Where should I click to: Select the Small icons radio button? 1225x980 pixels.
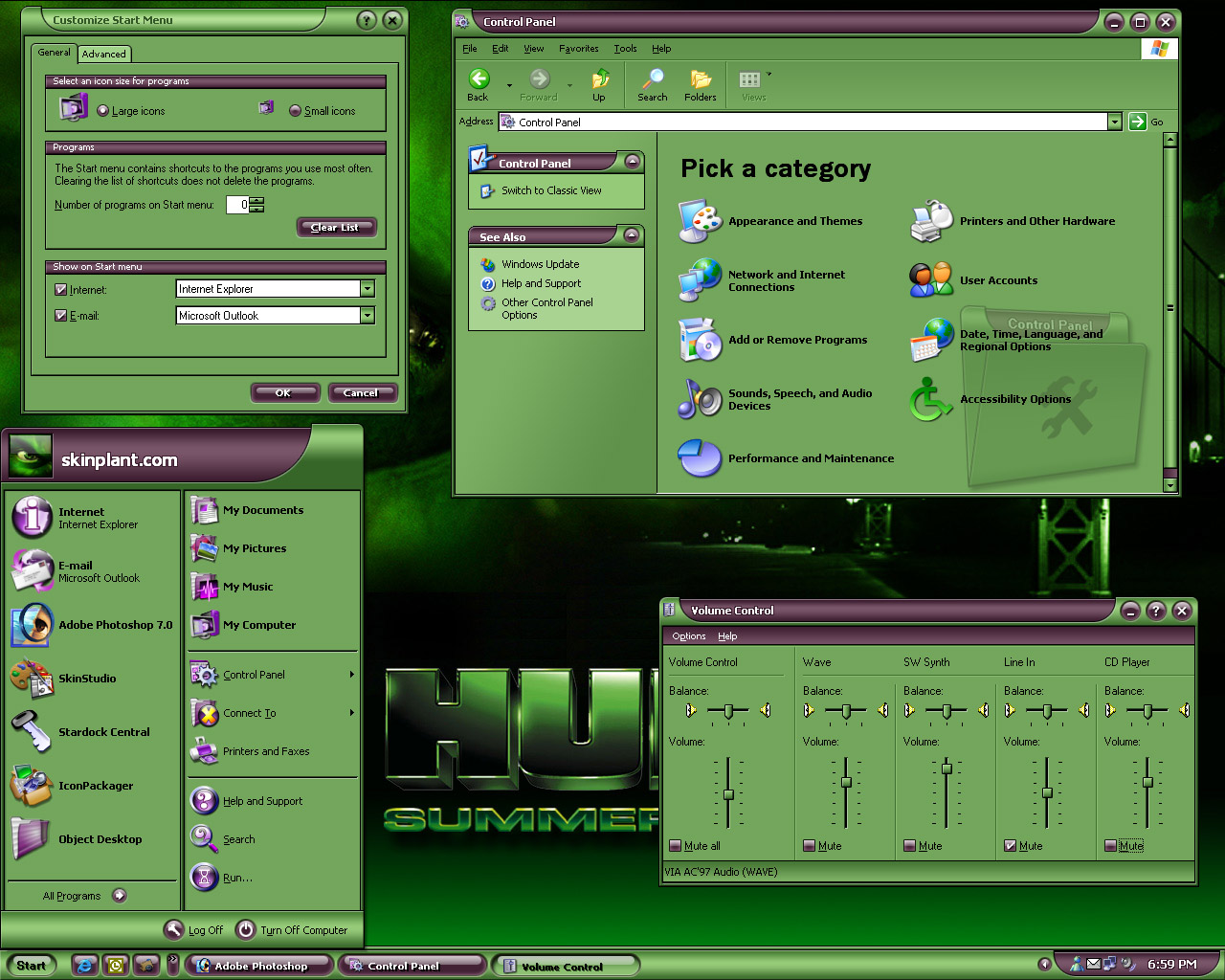click(x=296, y=111)
